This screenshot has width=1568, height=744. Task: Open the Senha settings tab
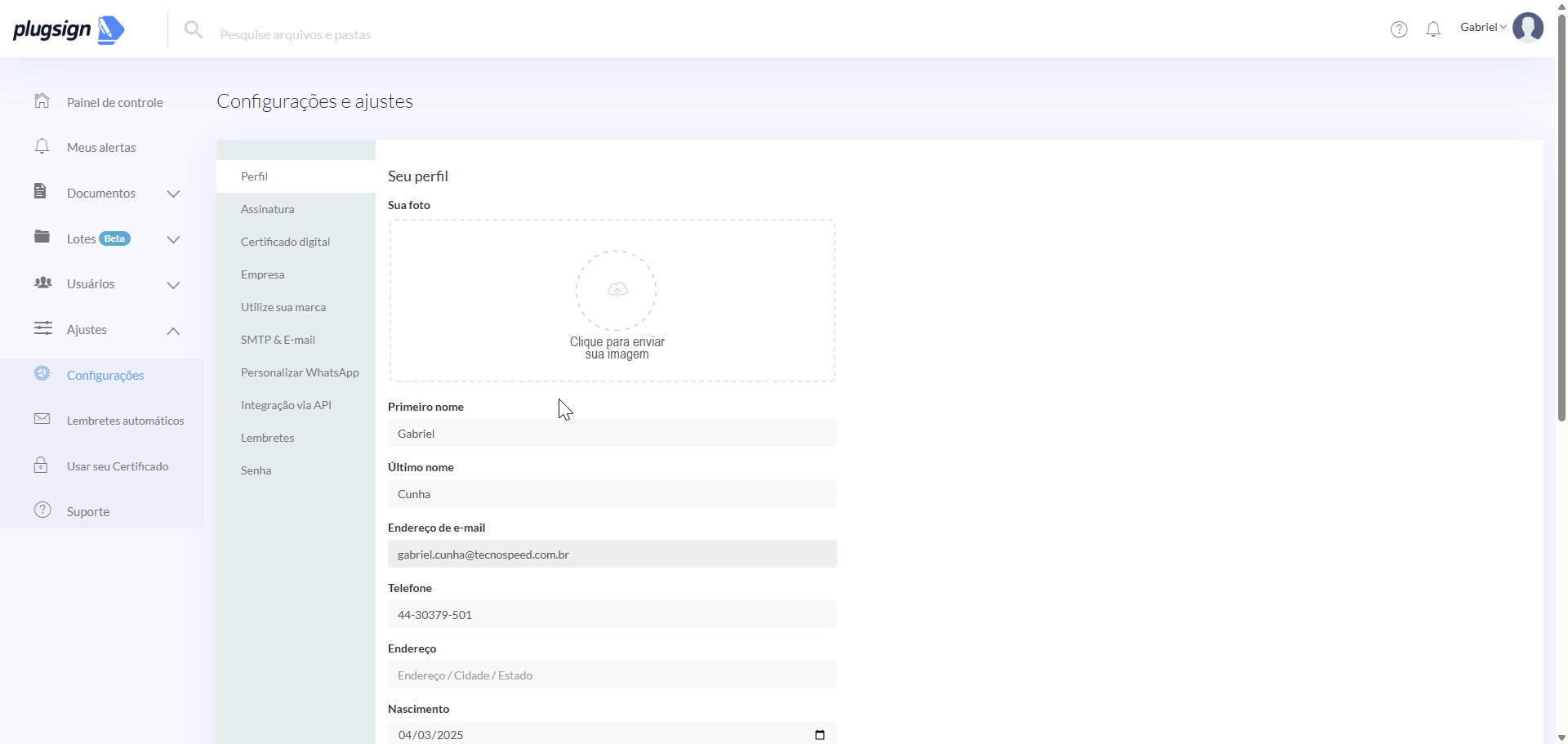tap(296, 470)
